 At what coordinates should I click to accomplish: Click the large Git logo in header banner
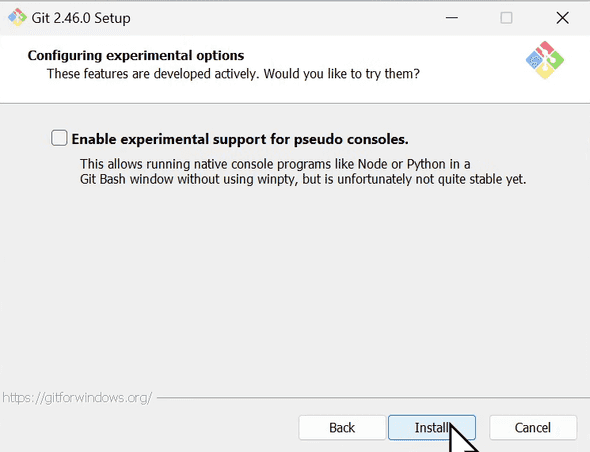click(x=545, y=60)
